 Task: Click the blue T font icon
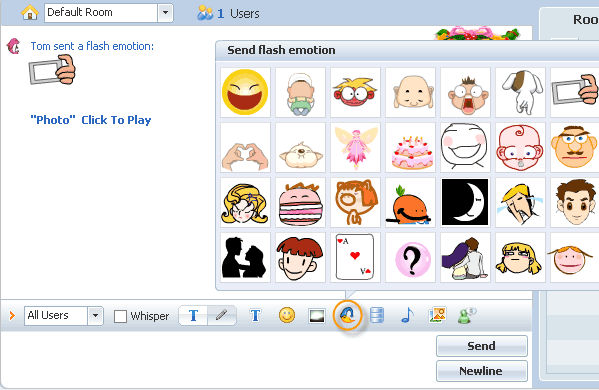tap(255, 316)
